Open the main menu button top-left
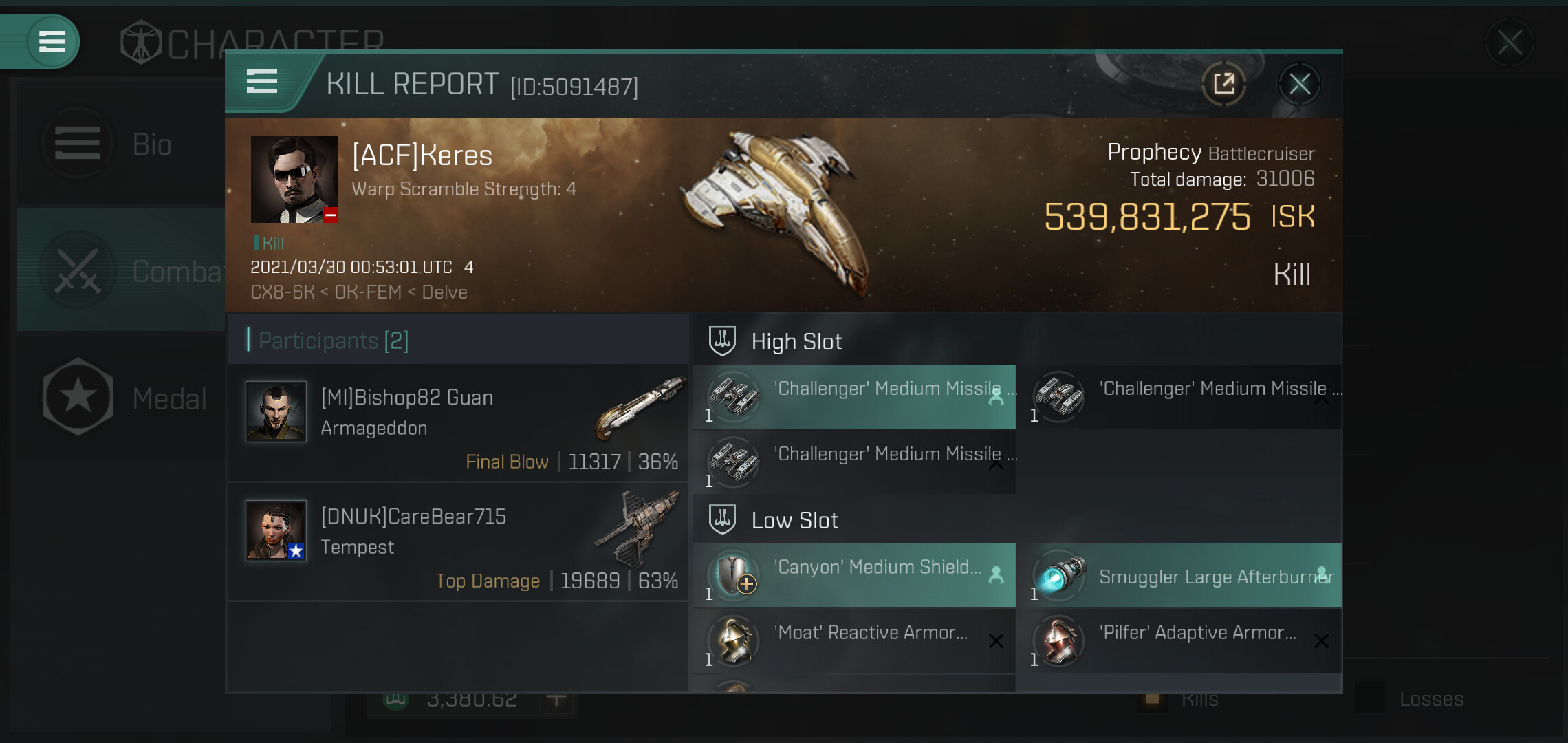Viewport: 1568px width, 743px height. pos(52,41)
